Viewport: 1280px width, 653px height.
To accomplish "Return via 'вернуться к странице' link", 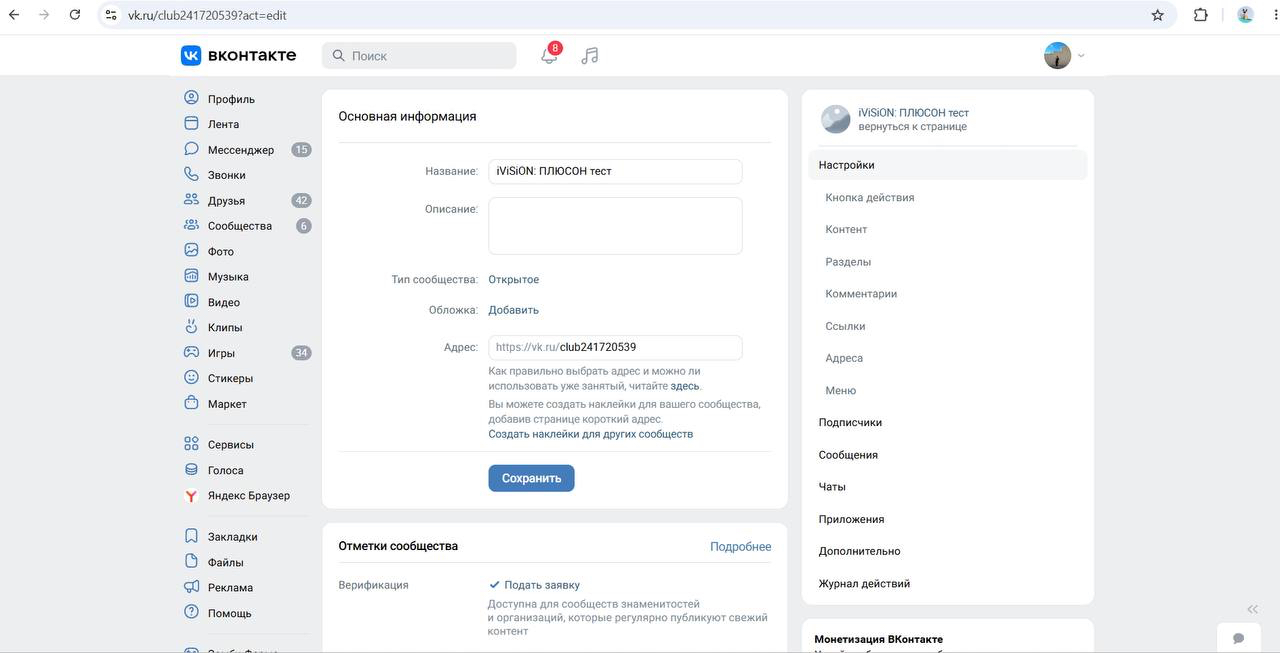I will coord(912,127).
